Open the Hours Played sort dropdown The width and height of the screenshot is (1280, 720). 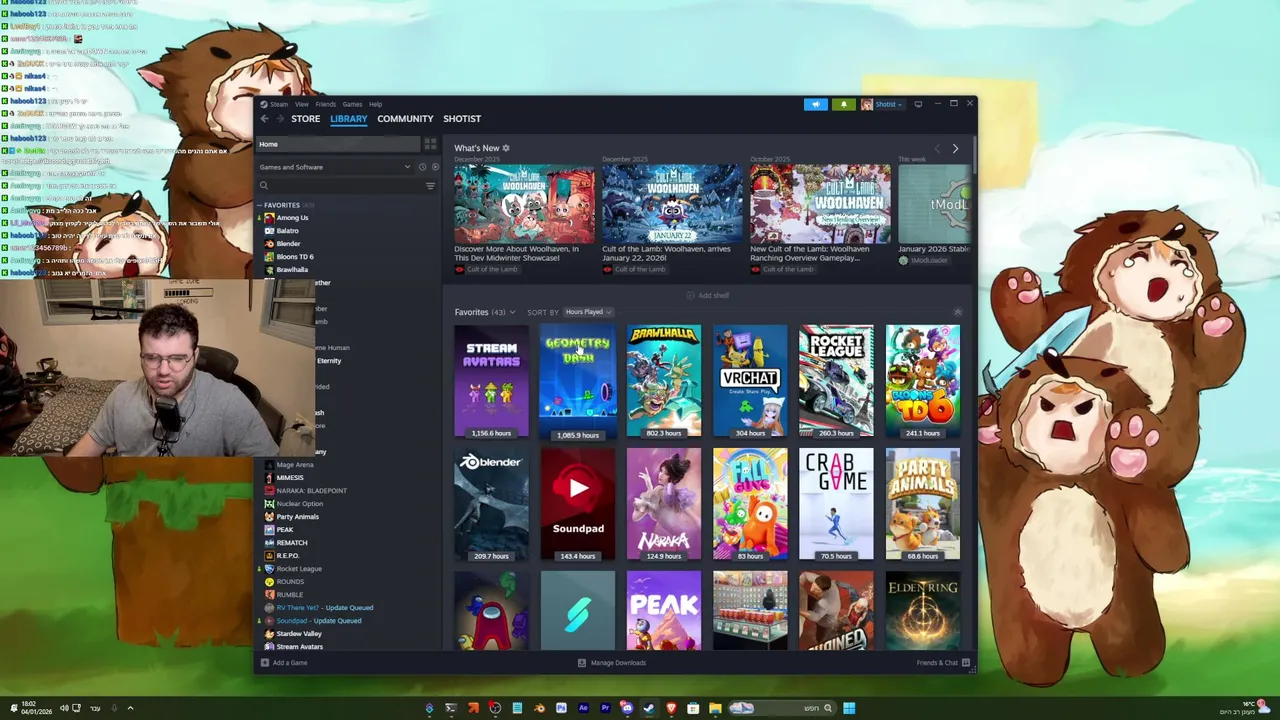pyautogui.click(x=588, y=312)
